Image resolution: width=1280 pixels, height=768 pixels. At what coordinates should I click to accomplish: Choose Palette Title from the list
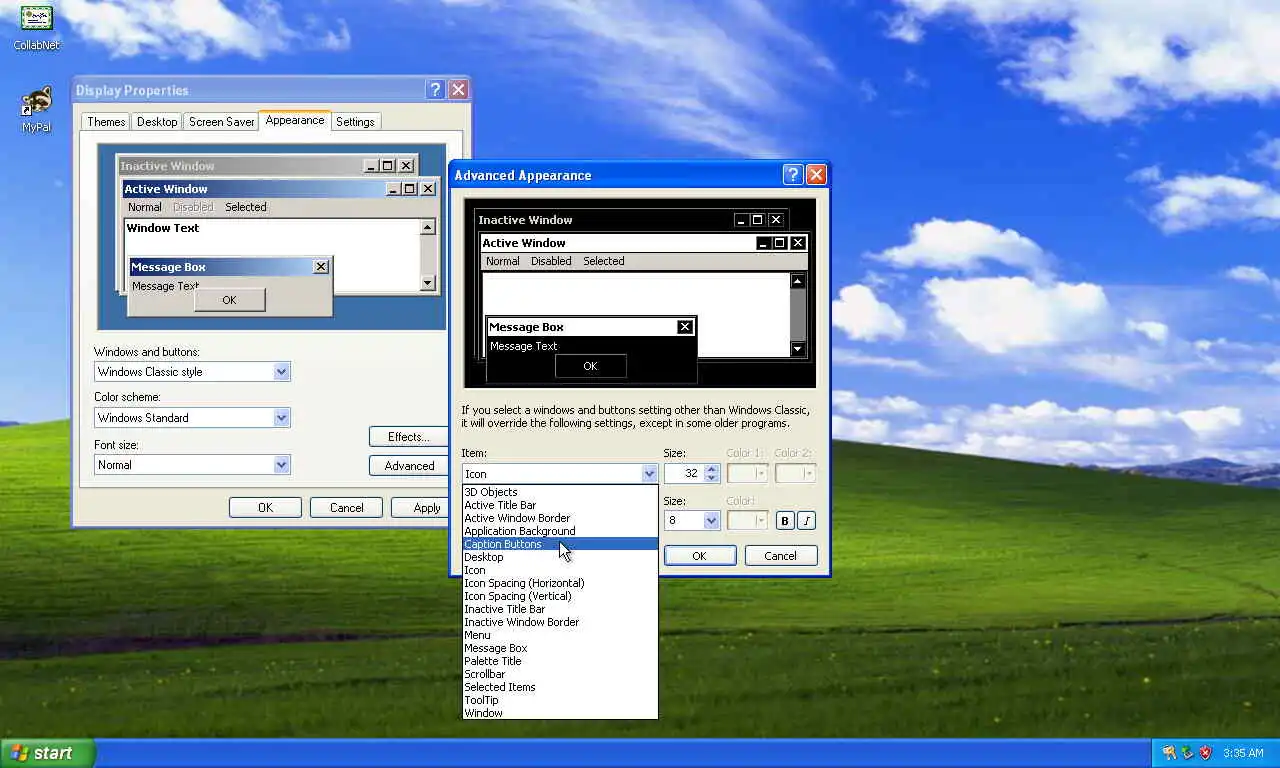point(560,661)
